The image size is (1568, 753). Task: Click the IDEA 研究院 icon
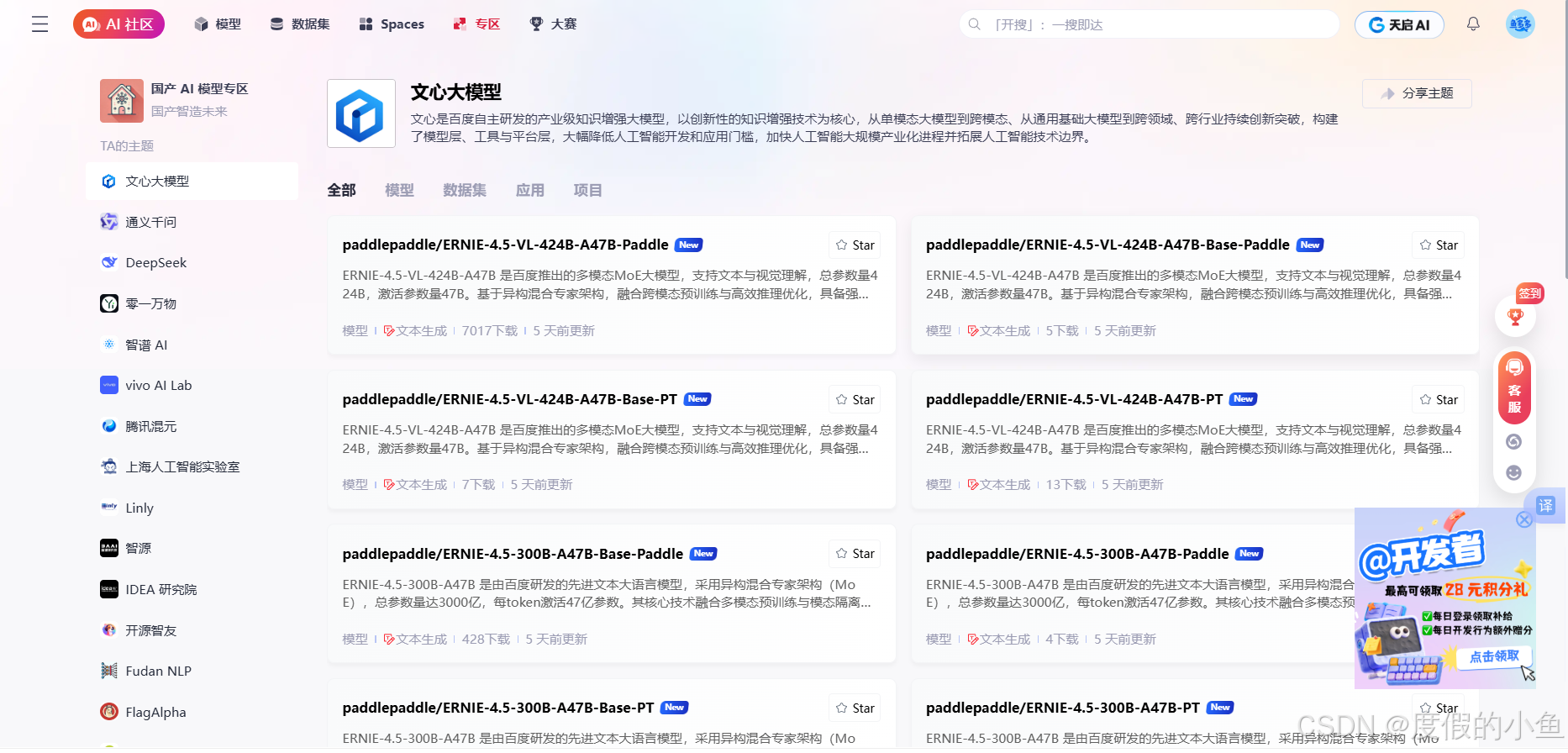[109, 589]
